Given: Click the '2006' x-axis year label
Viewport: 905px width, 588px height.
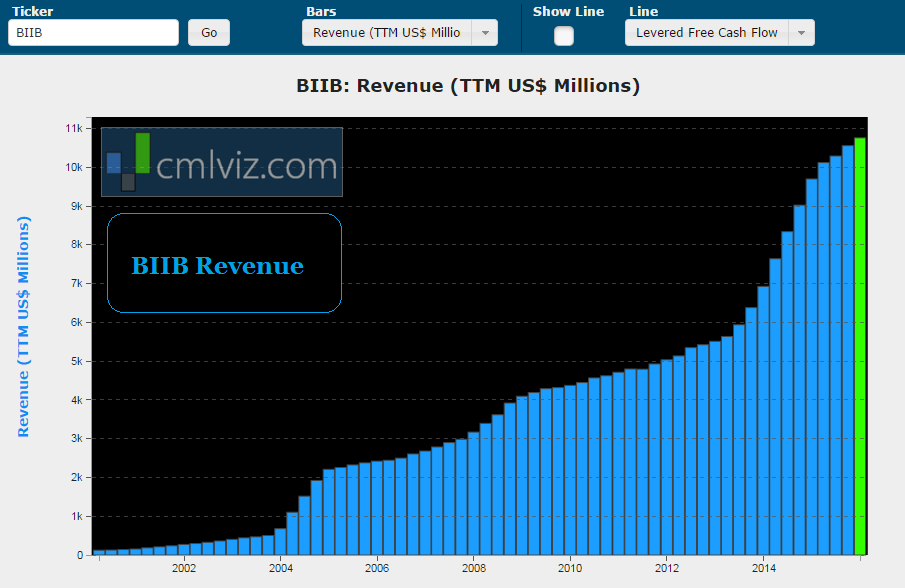Looking at the screenshot, I should tap(377, 568).
